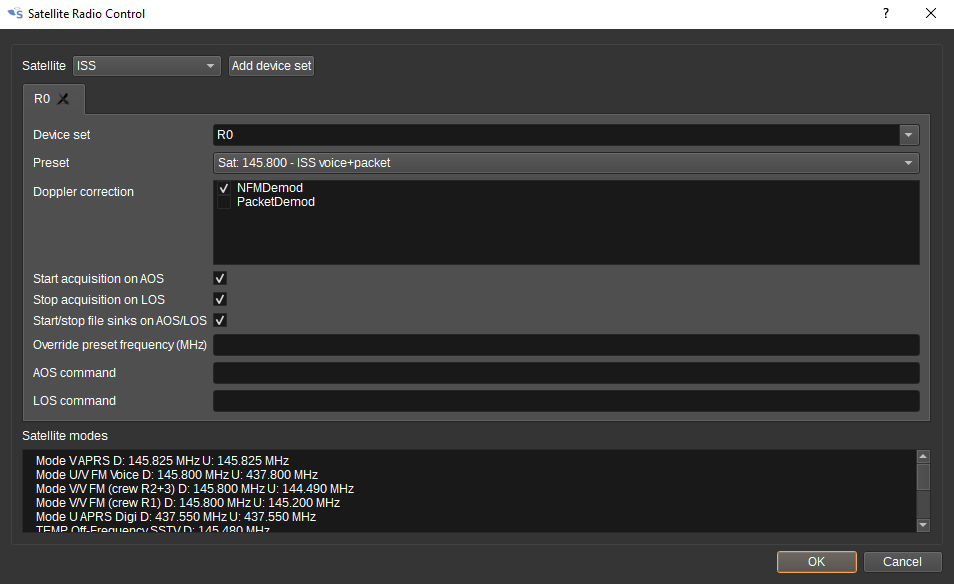Open the Preset combo box
The image size is (954, 584).
pyautogui.click(x=566, y=163)
